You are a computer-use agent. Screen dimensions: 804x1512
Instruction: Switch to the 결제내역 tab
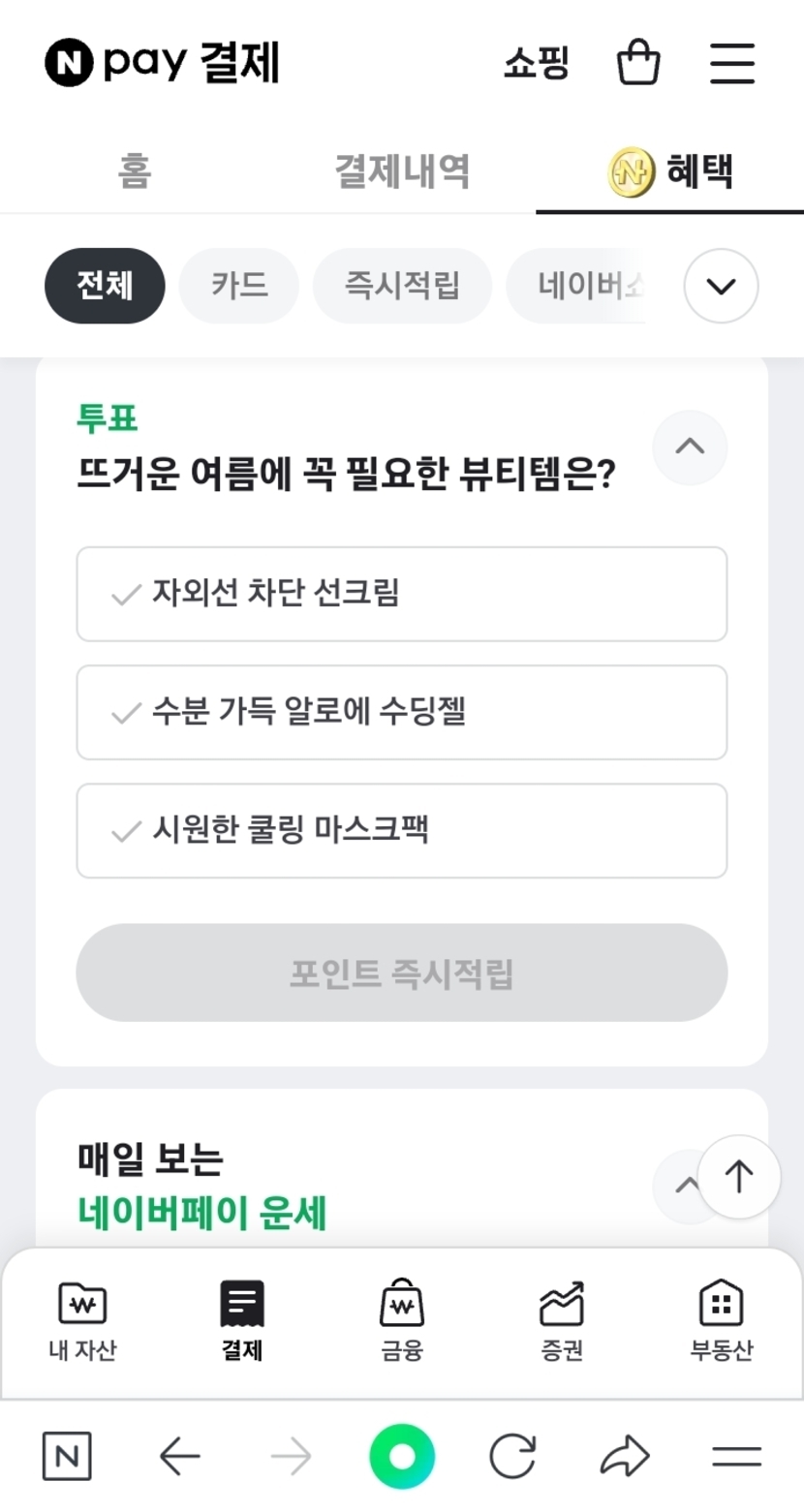[402, 171]
